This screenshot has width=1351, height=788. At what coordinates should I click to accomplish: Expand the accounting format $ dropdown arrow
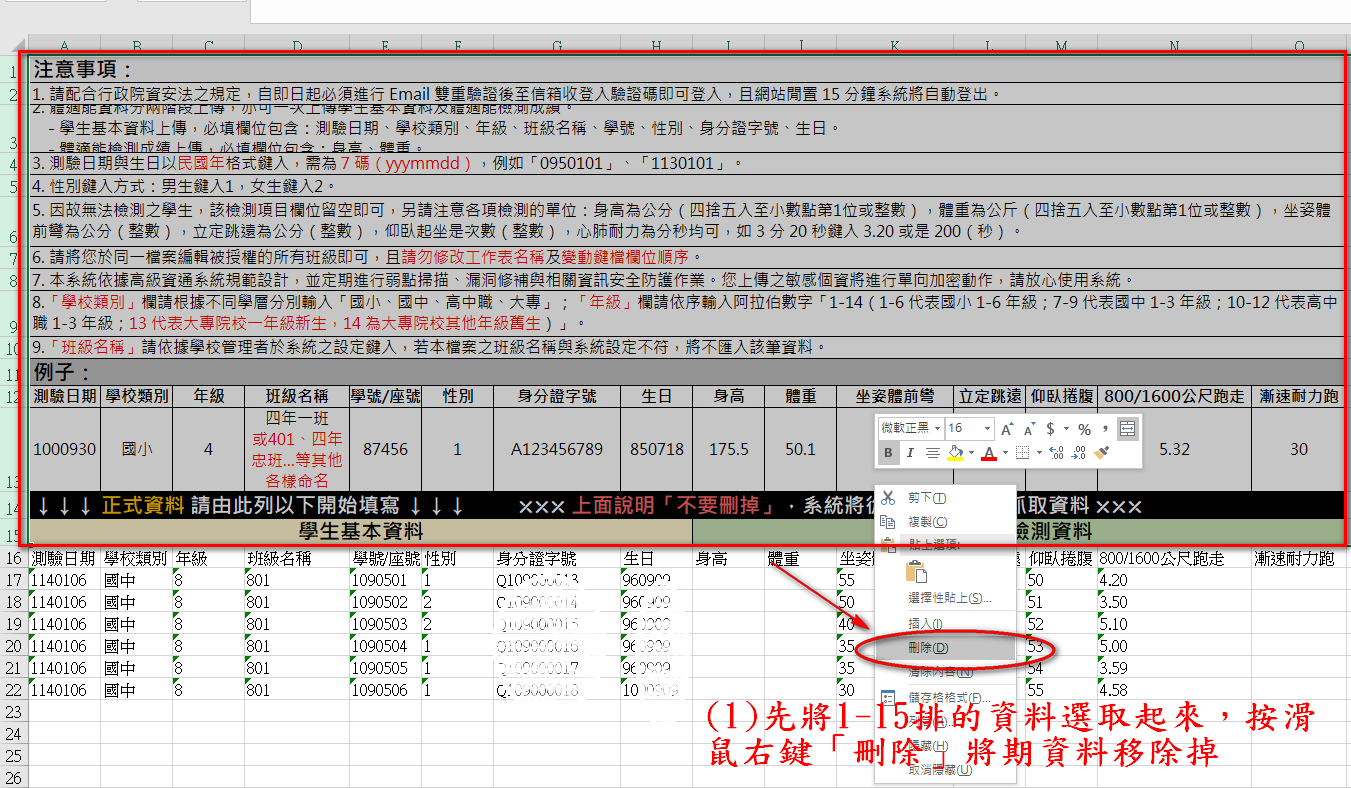tap(1066, 429)
